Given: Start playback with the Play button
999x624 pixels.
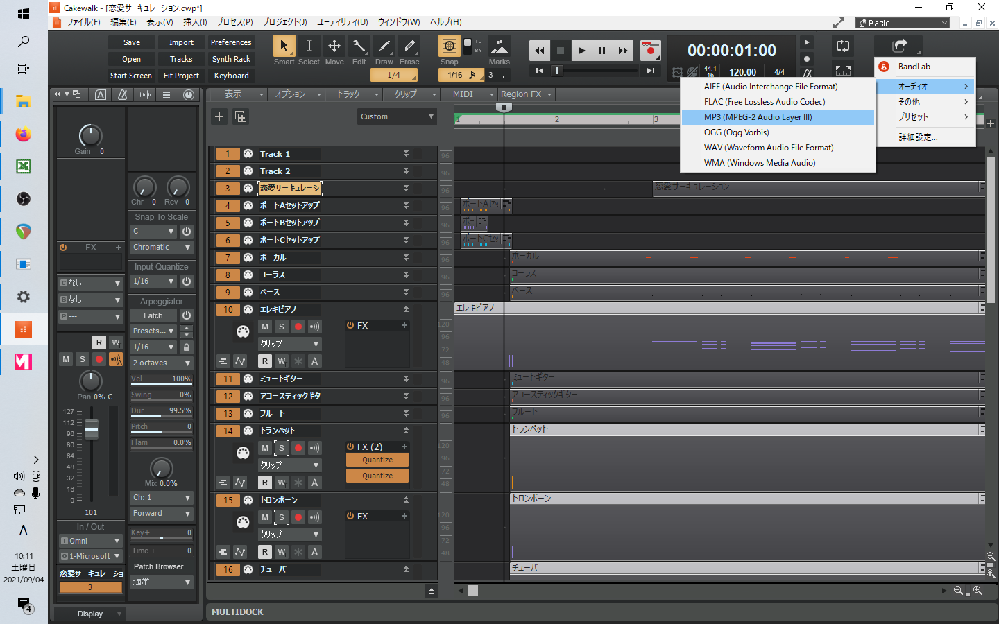Looking at the screenshot, I should tap(581, 50).
